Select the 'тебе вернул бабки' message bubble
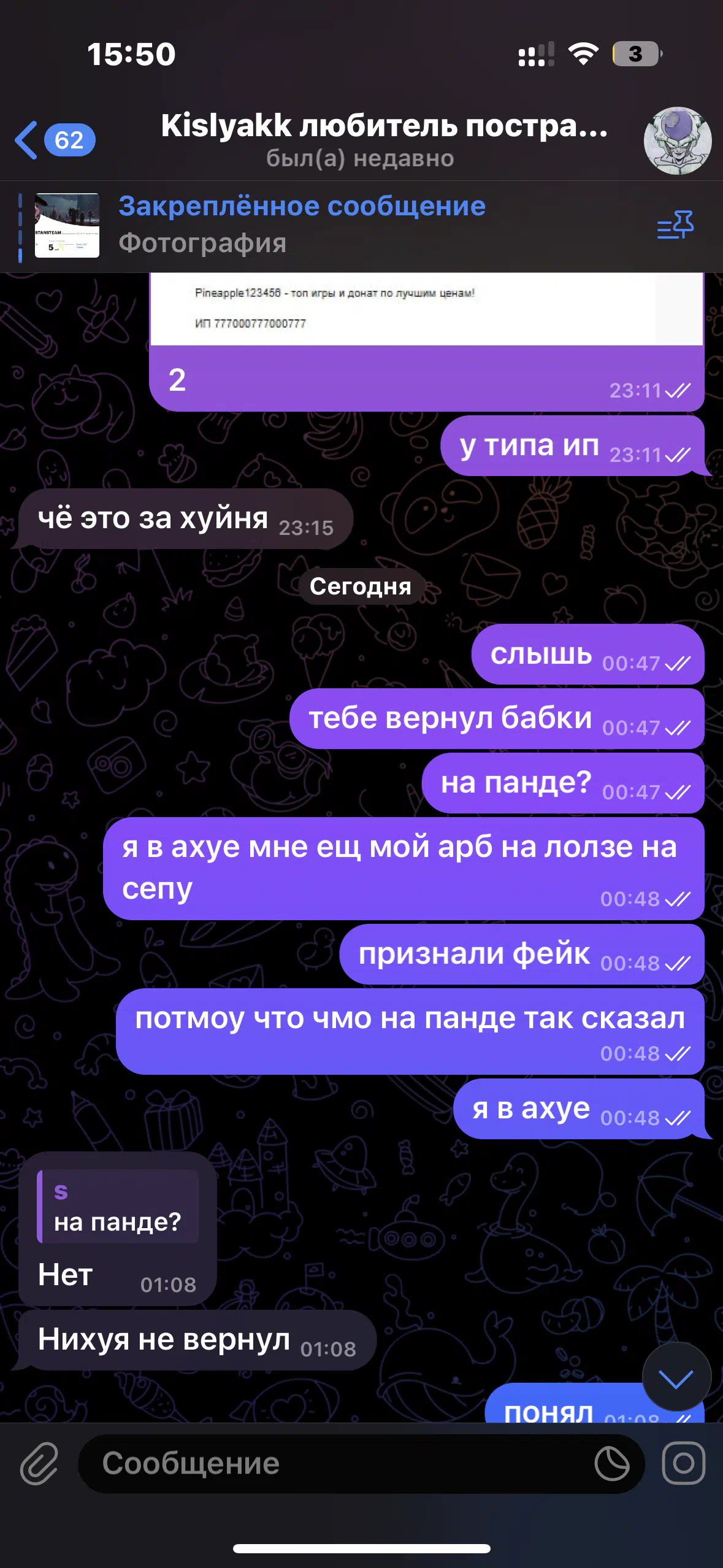This screenshot has height=1568, width=723. [497, 719]
